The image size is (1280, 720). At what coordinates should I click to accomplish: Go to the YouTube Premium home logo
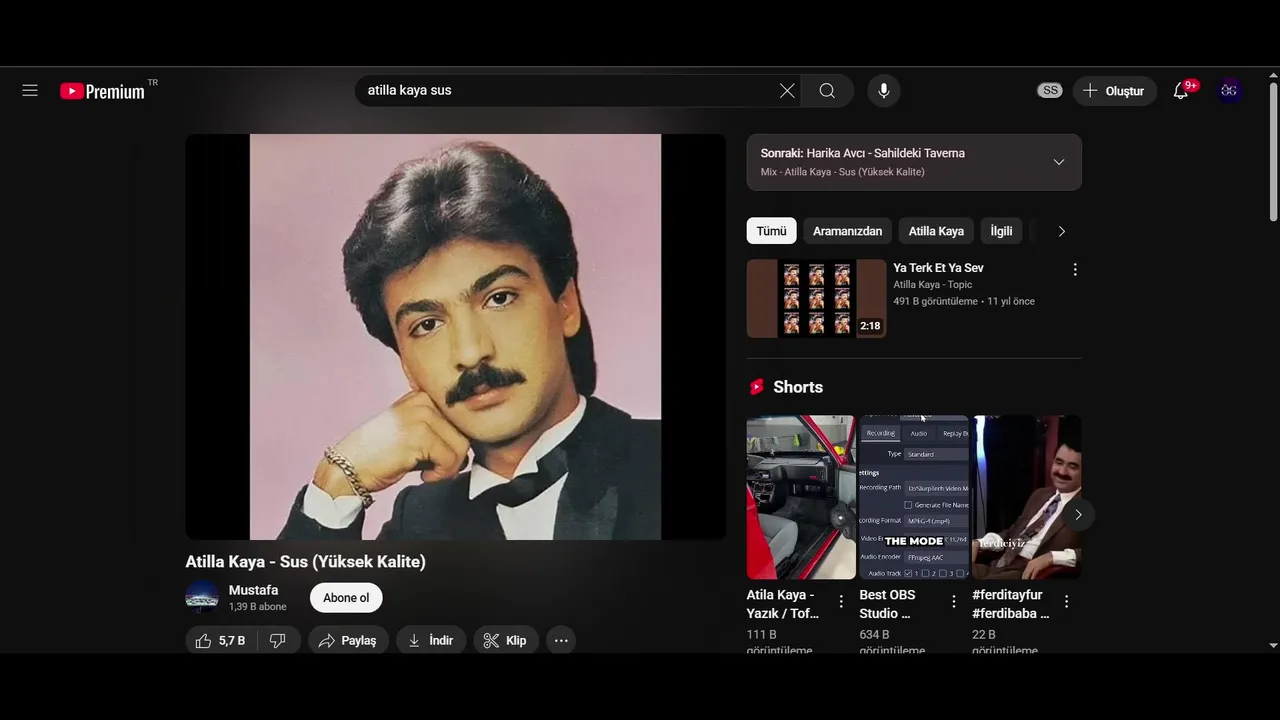104,91
